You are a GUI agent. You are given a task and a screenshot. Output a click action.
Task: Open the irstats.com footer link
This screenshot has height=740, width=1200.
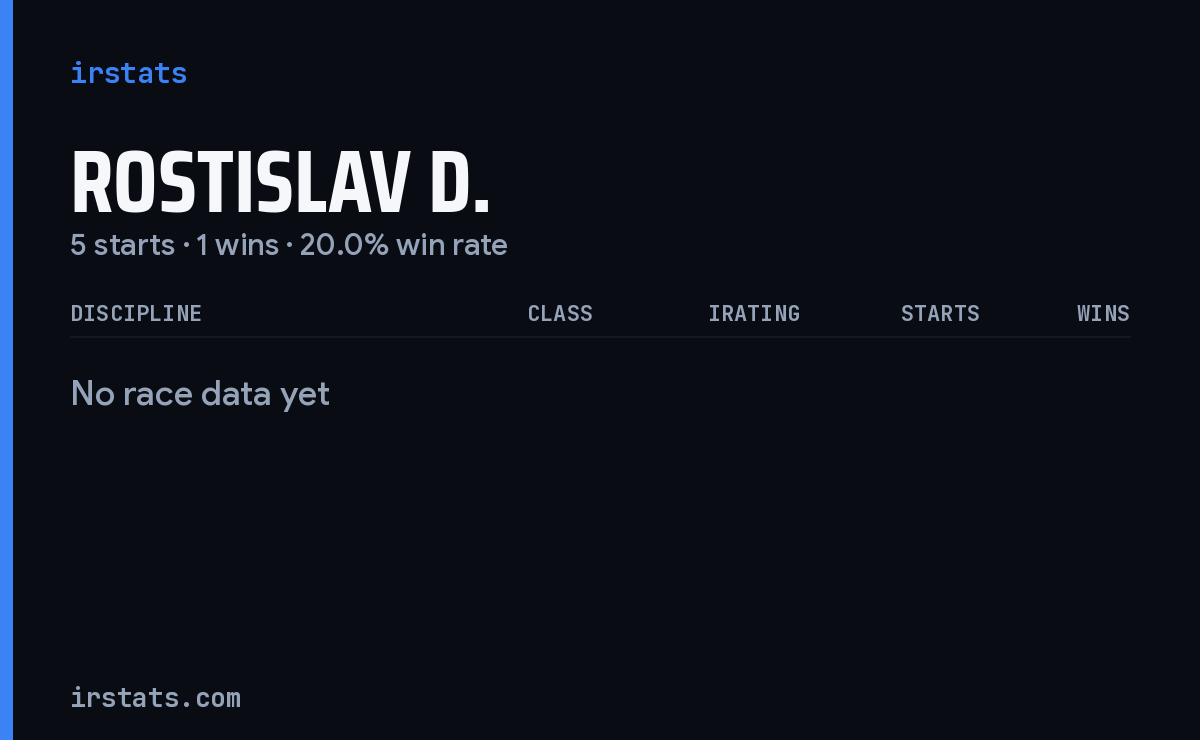[x=155, y=697]
